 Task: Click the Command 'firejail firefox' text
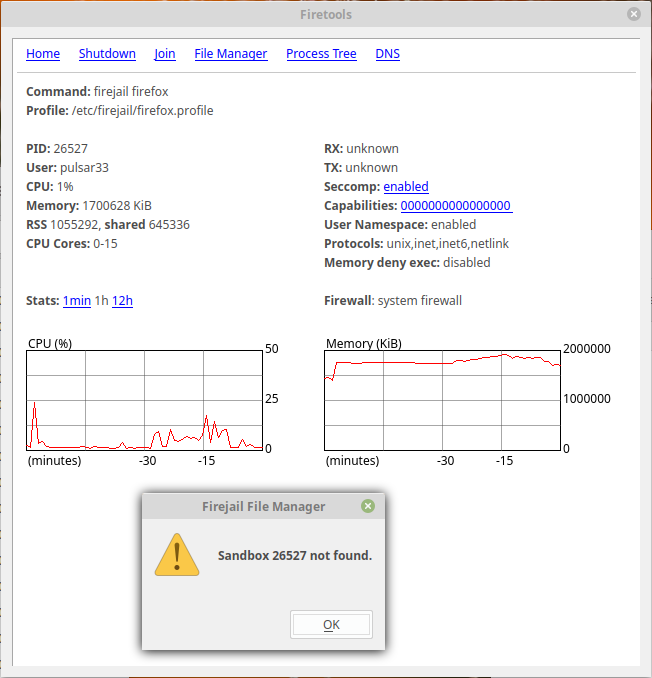click(x=131, y=92)
